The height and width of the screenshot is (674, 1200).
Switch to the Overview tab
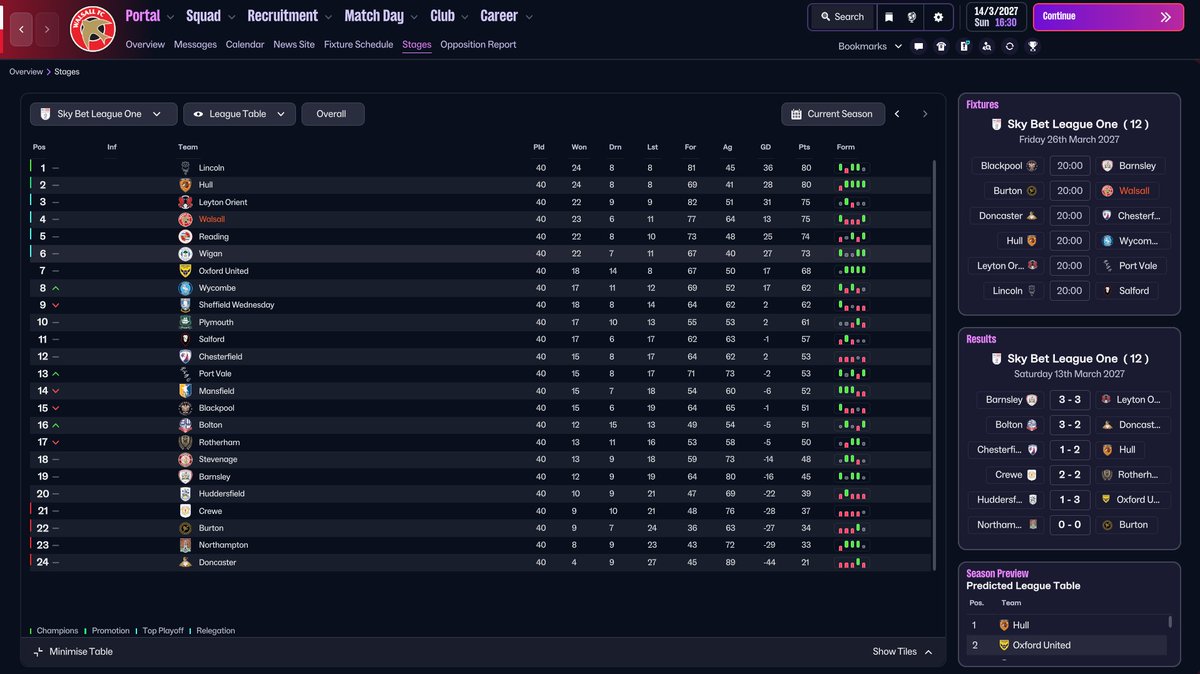145,45
